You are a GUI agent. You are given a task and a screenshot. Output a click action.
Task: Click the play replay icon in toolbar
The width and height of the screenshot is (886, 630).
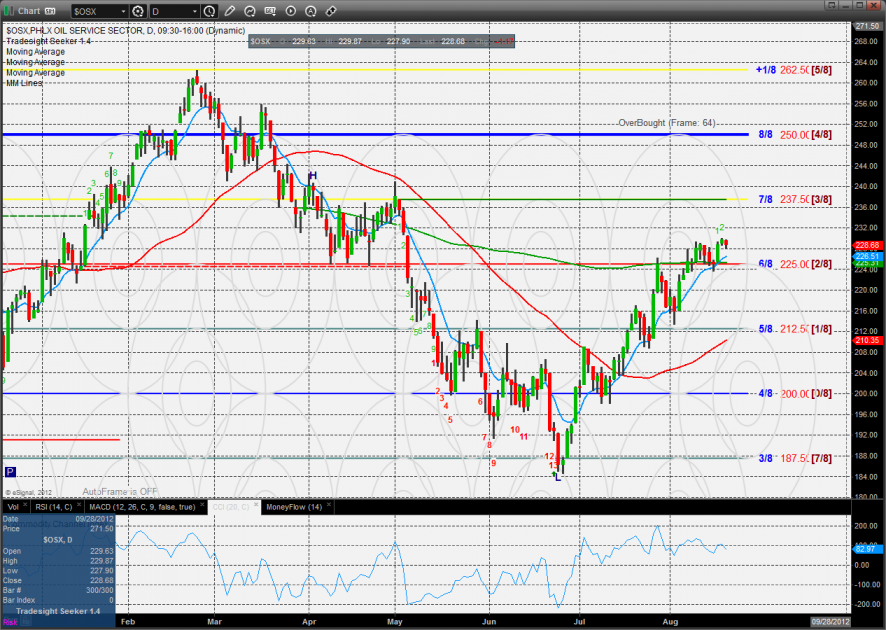[290, 11]
